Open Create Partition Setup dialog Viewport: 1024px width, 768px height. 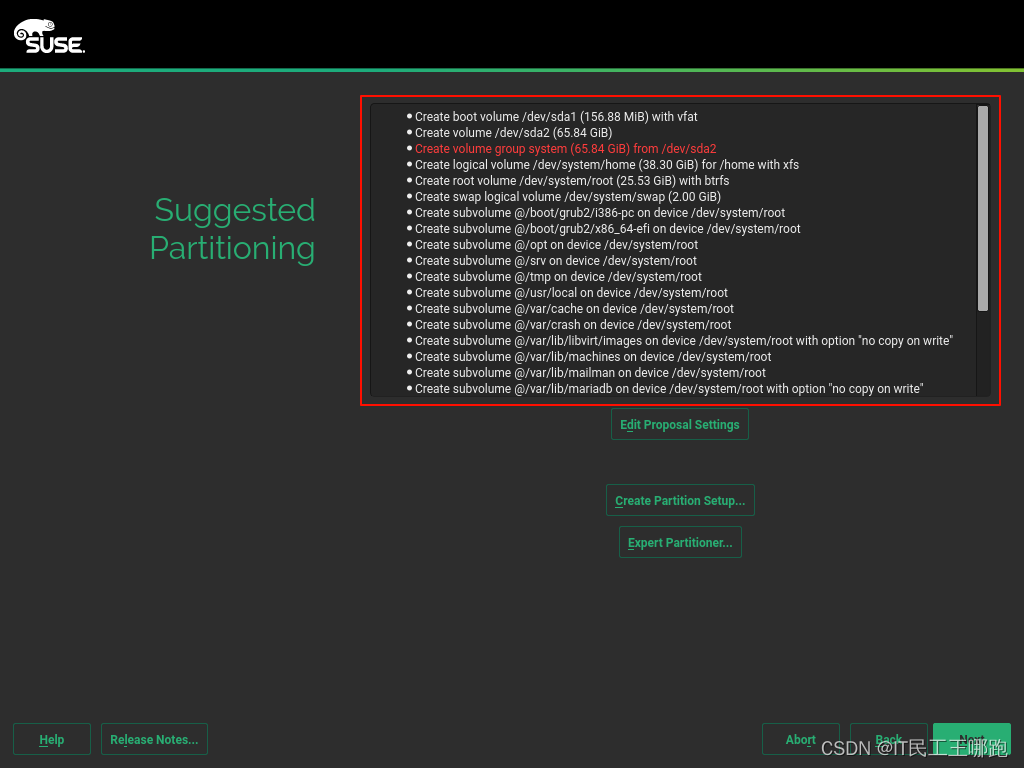pos(680,500)
